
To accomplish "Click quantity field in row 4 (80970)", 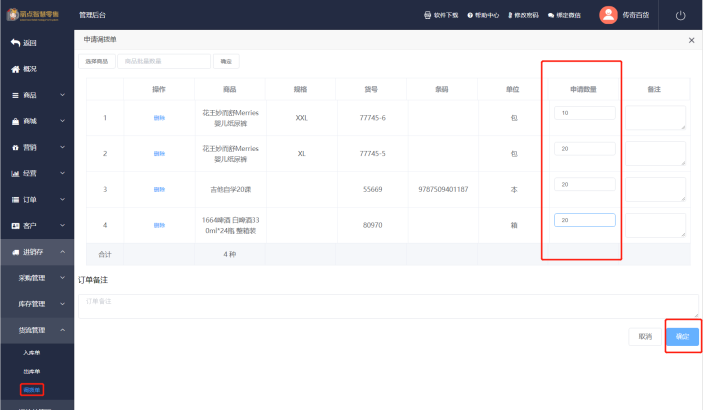I will pyautogui.click(x=585, y=220).
